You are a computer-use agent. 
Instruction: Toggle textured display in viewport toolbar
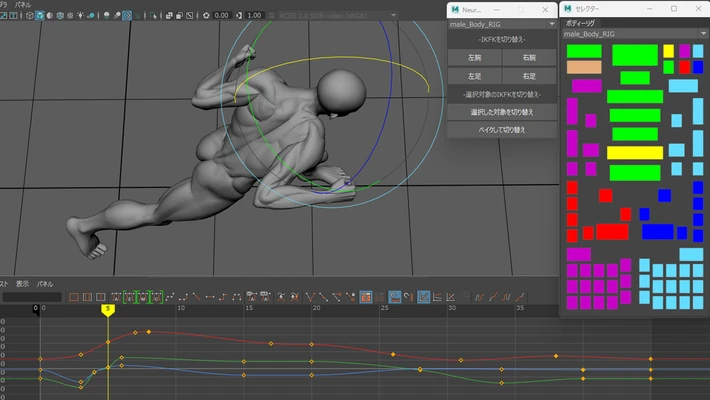pyautogui.click(x=70, y=15)
